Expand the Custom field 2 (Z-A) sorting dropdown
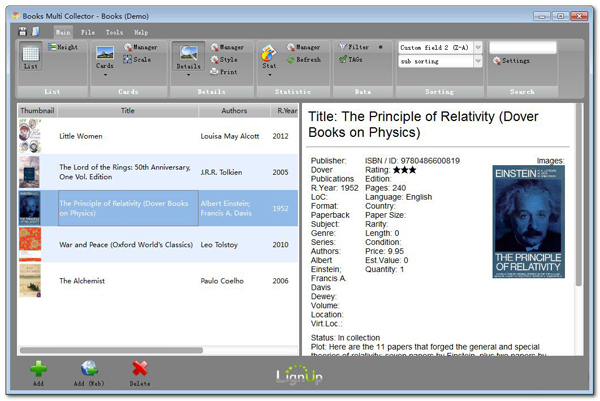This screenshot has height=401, width=600. 478,47
